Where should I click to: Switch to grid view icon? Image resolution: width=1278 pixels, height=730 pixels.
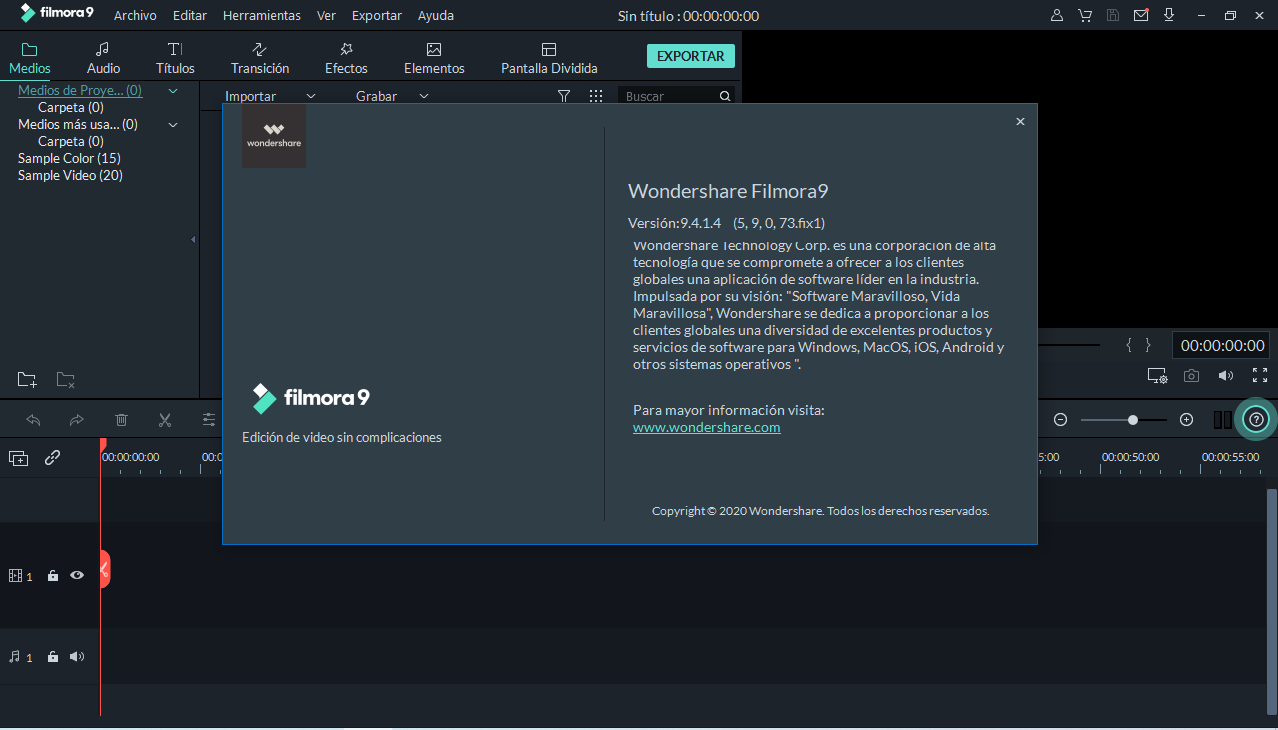pos(596,96)
